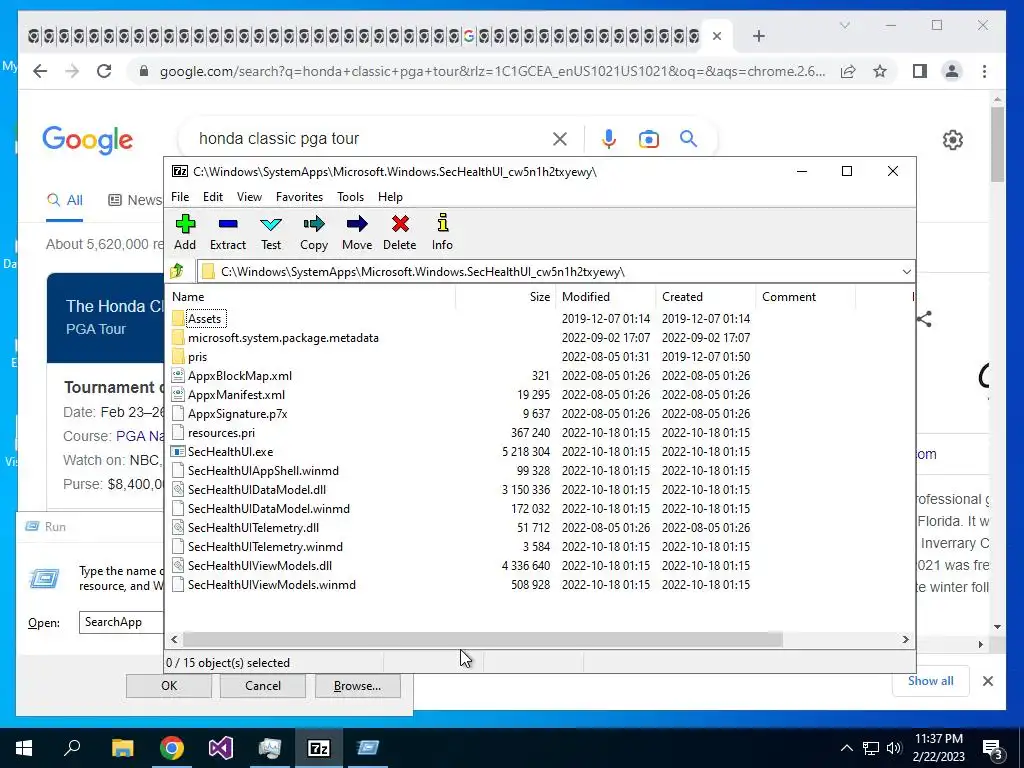This screenshot has width=1024, height=768.
Task: Go back in Chrome
Action: click(x=40, y=71)
